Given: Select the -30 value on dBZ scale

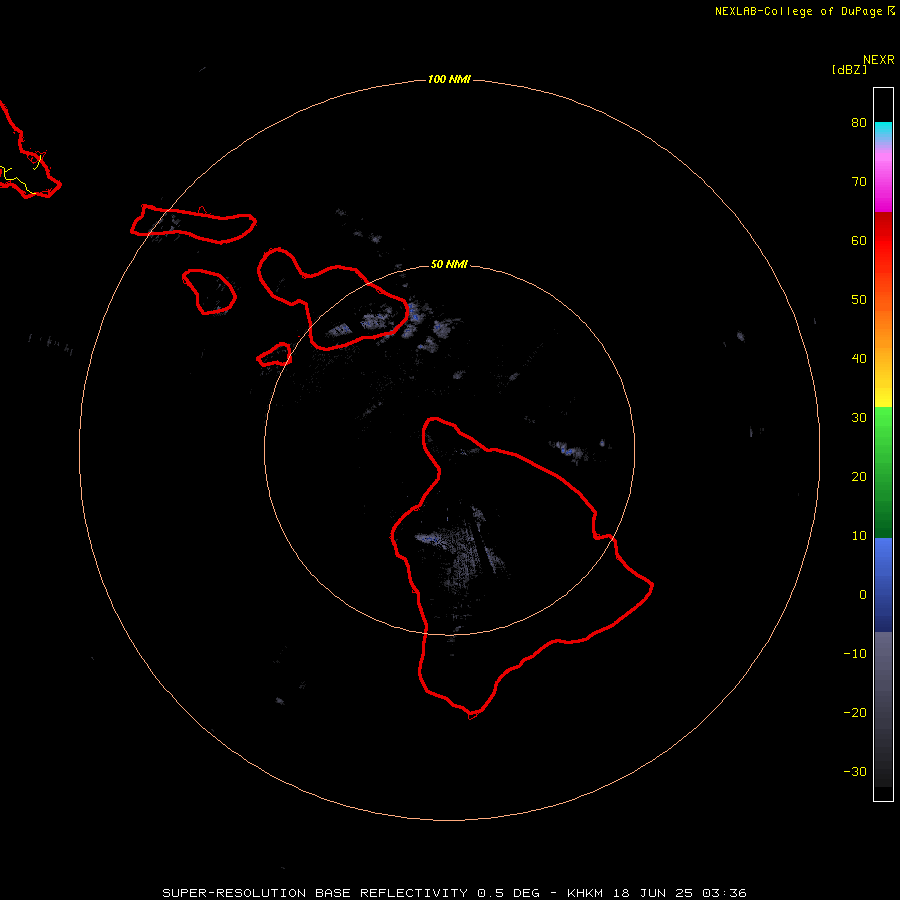Looking at the screenshot, I should coord(855,773).
